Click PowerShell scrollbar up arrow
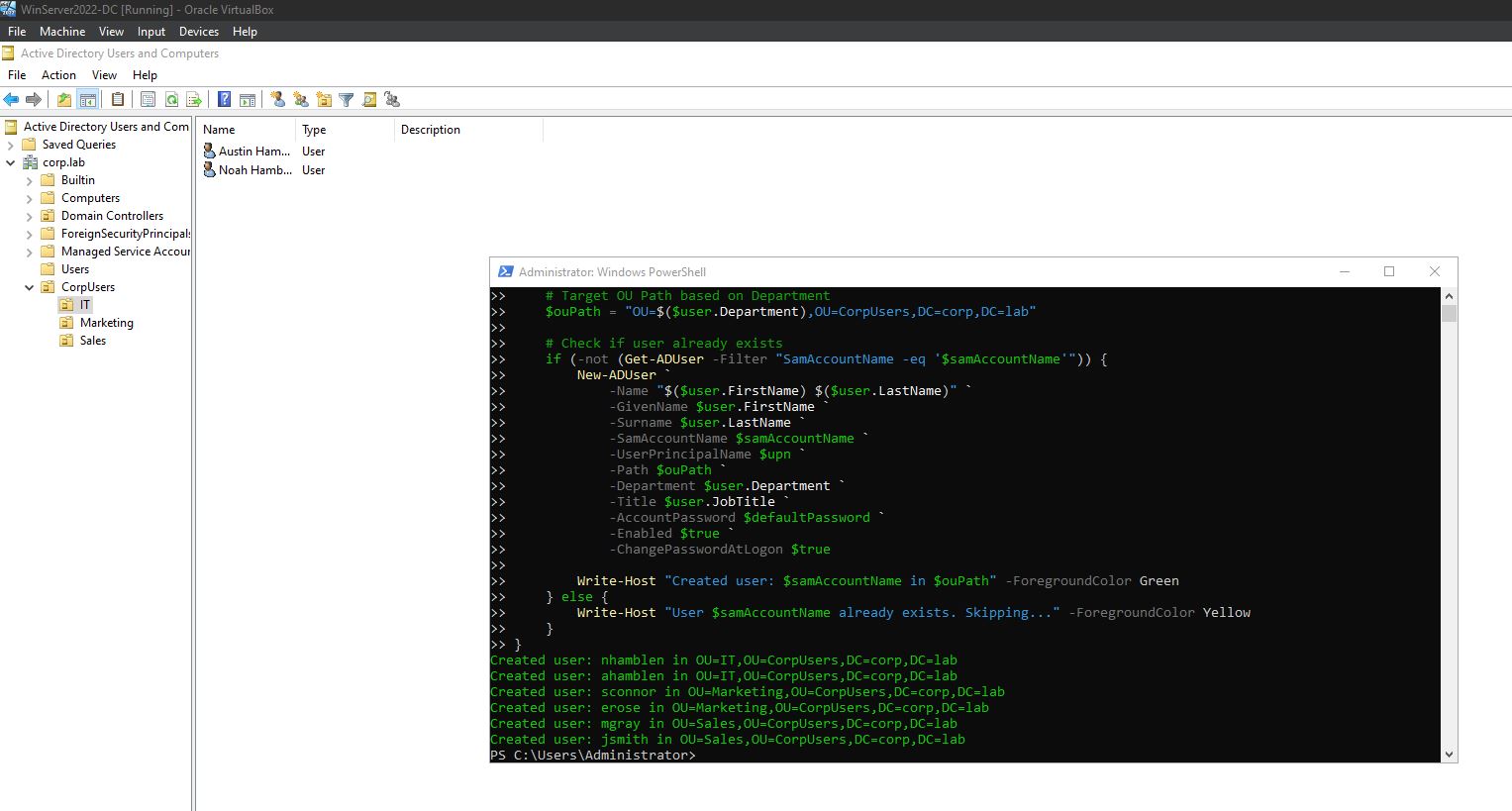The image size is (1512, 811). (1450, 296)
